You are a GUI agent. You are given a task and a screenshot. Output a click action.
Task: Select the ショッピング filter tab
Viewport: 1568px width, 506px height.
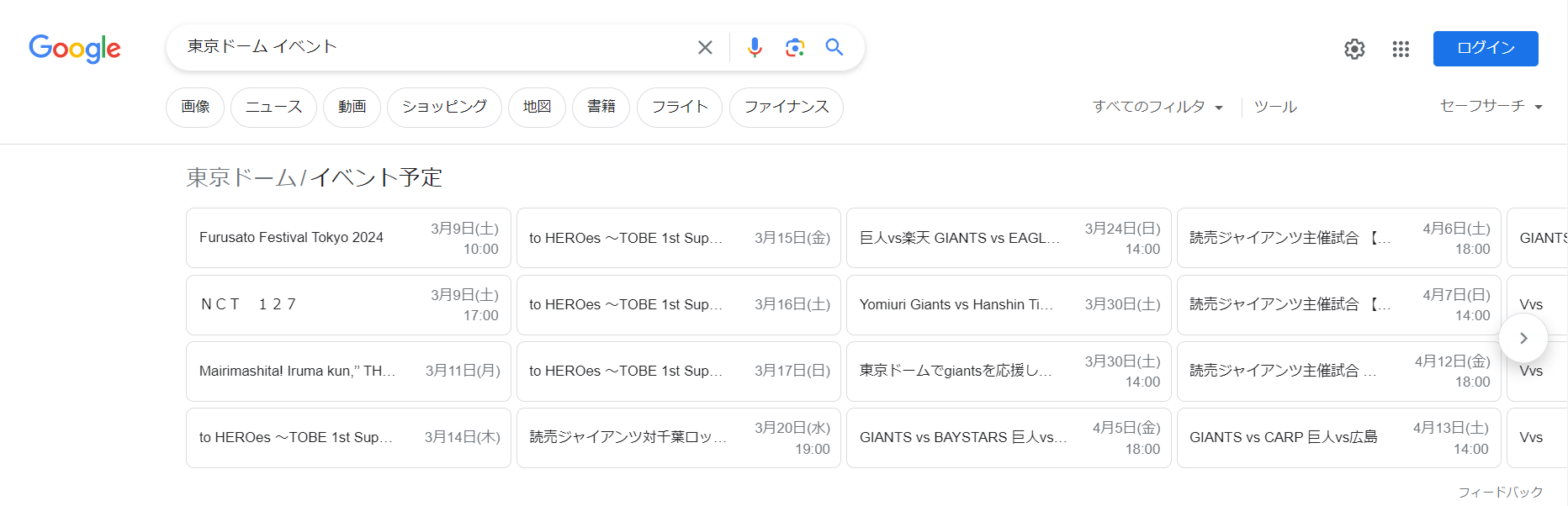tap(444, 108)
